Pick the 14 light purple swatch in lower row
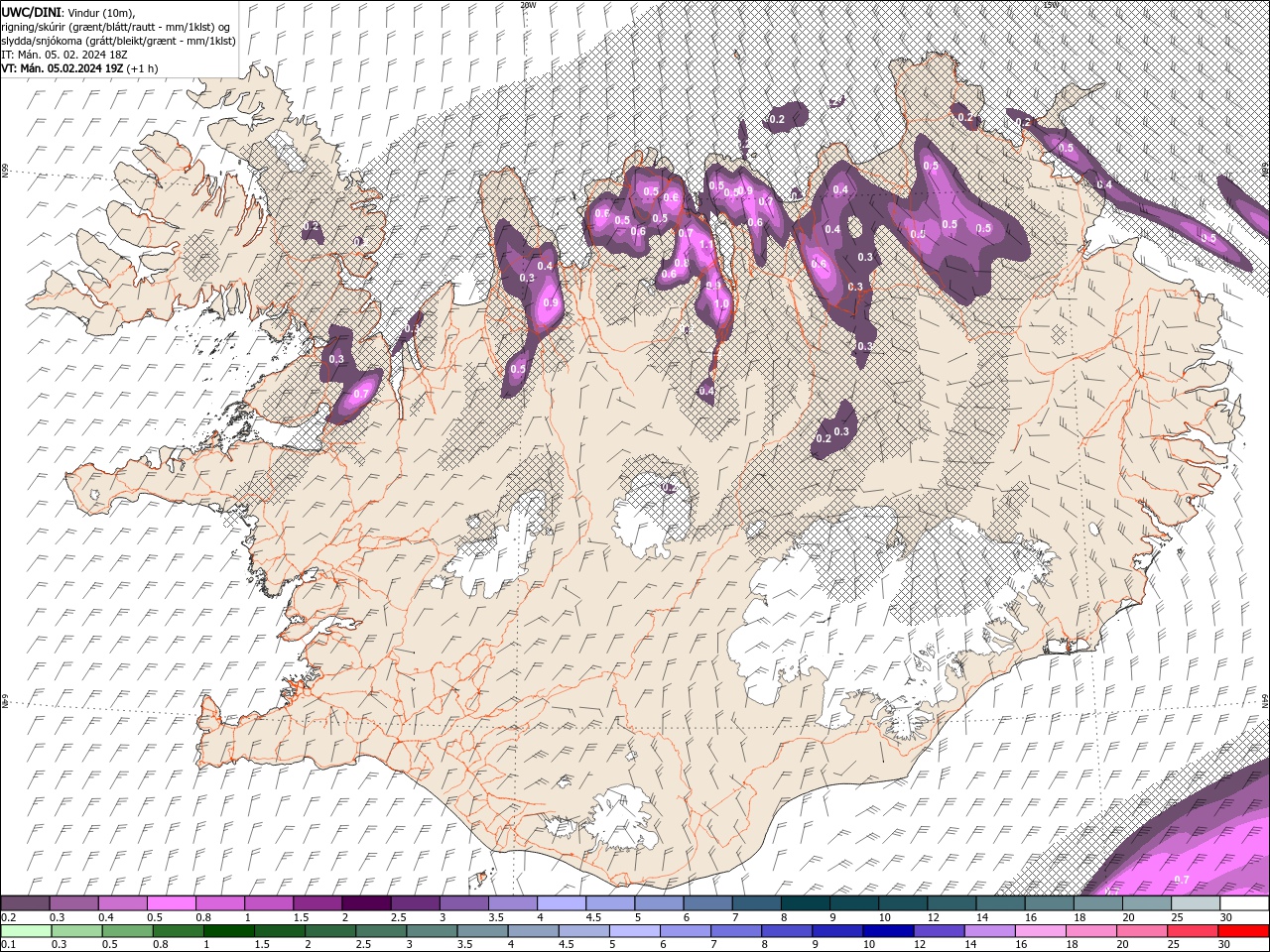This screenshot has height=952, width=1270. coord(990,931)
